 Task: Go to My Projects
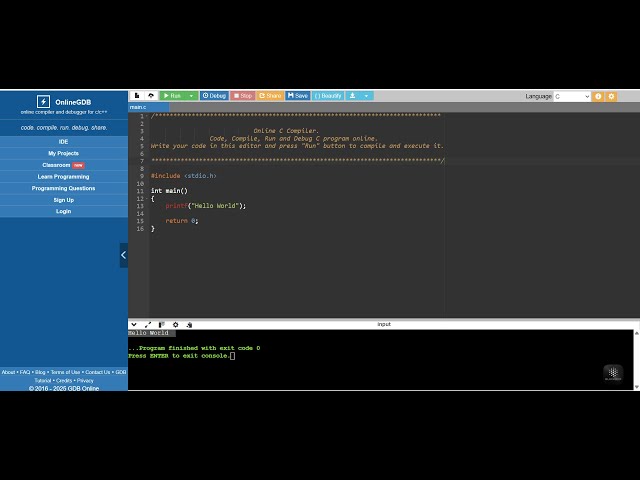click(x=64, y=153)
